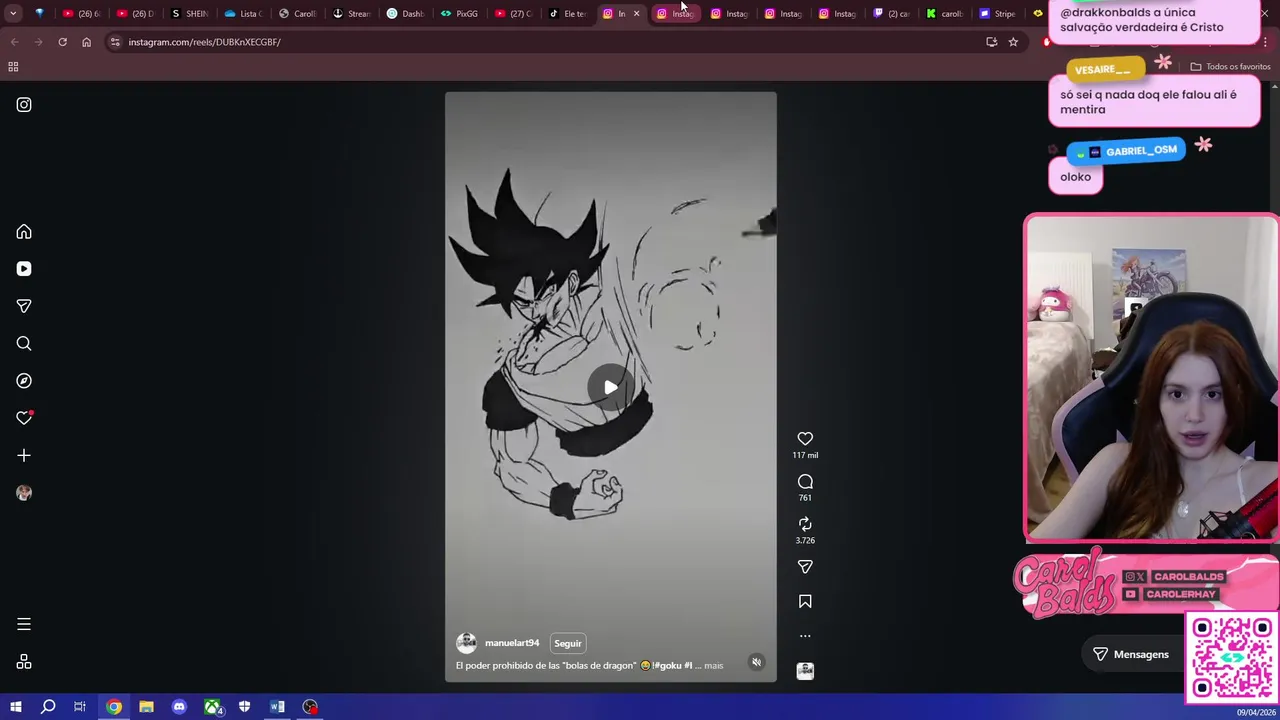Viewport: 1280px width, 720px height.
Task: View site information icon in address bar
Action: [x=115, y=42]
